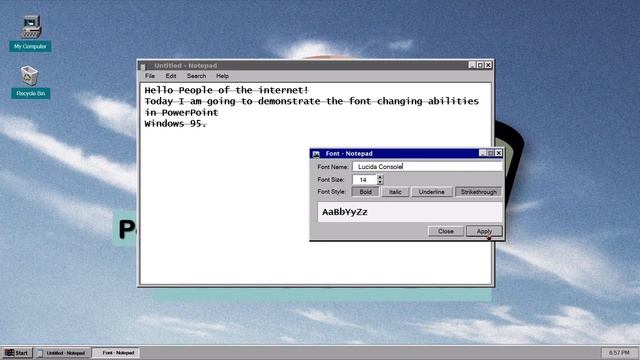Maximize the Notepad window
This screenshot has width=640, height=360.
(x=480, y=65)
